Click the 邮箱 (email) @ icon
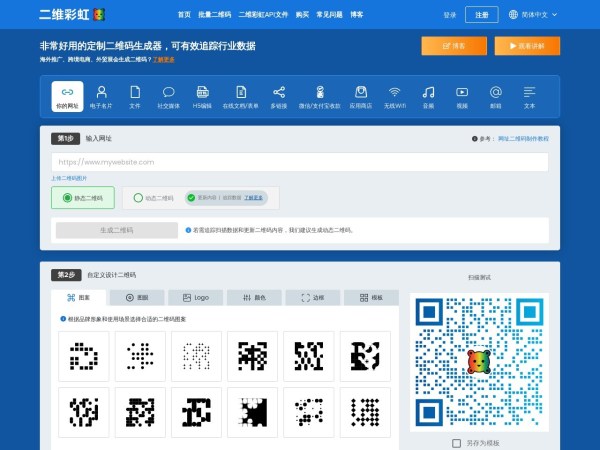Viewport: 600px width, 450px height. (496, 96)
